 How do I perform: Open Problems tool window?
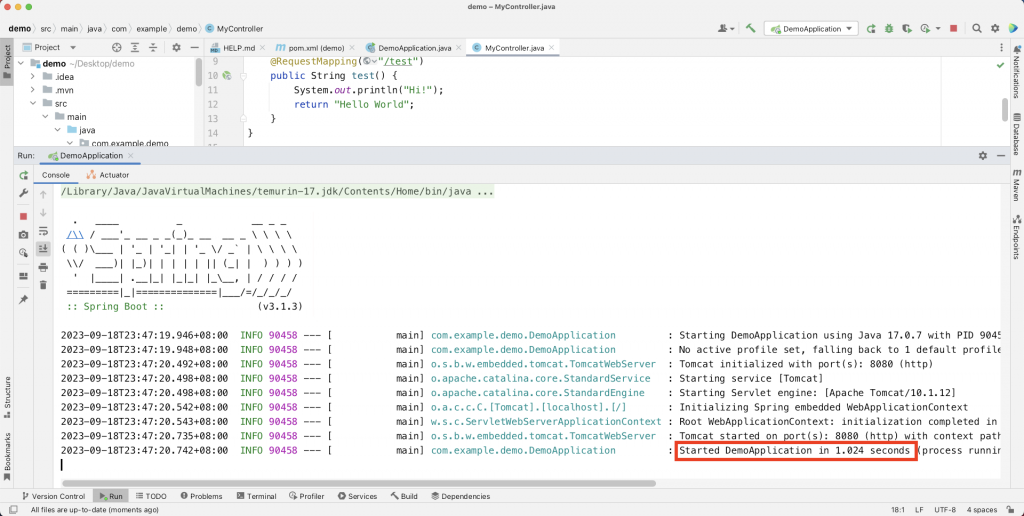201,496
